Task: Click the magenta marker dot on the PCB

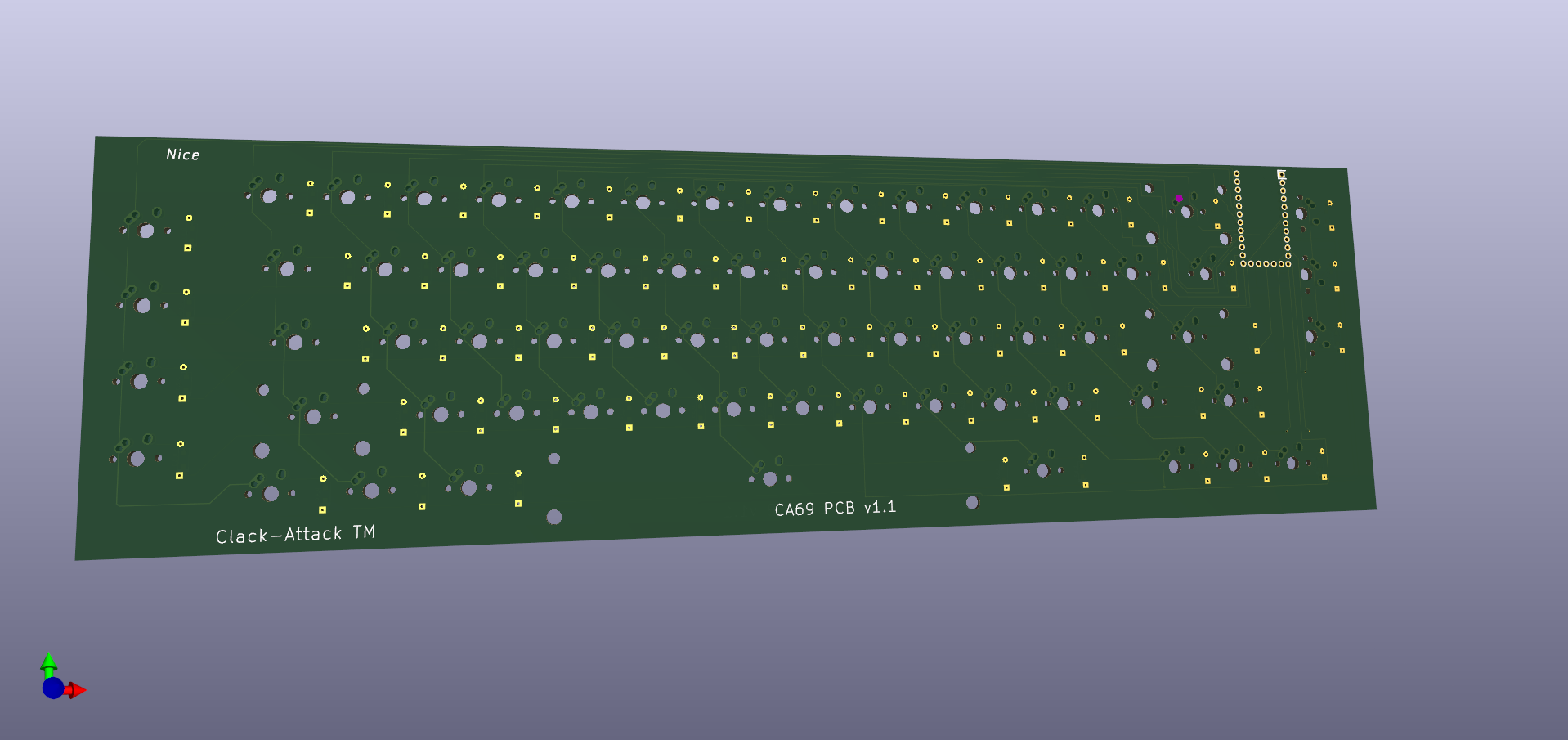Action: 1178,198
